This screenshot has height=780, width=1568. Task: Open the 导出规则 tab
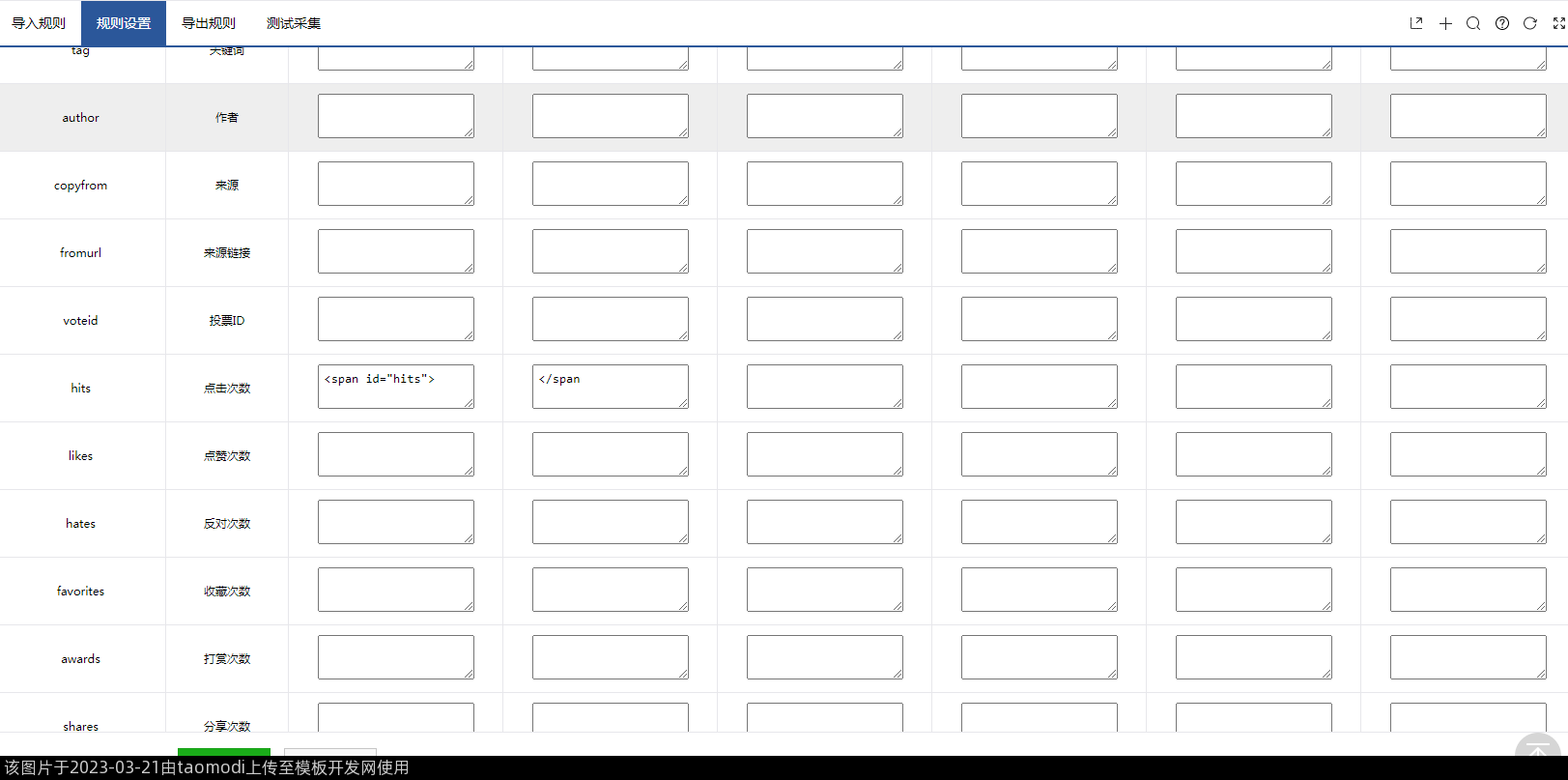pos(209,23)
